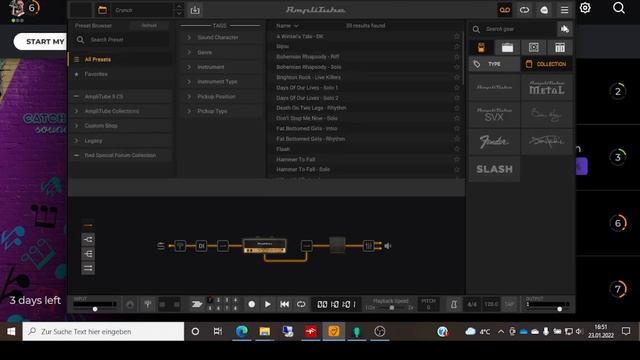Viewport: 640px width, 360px height.
Task: Switch gear browsing to COLLECTION
Action: [x=547, y=64]
